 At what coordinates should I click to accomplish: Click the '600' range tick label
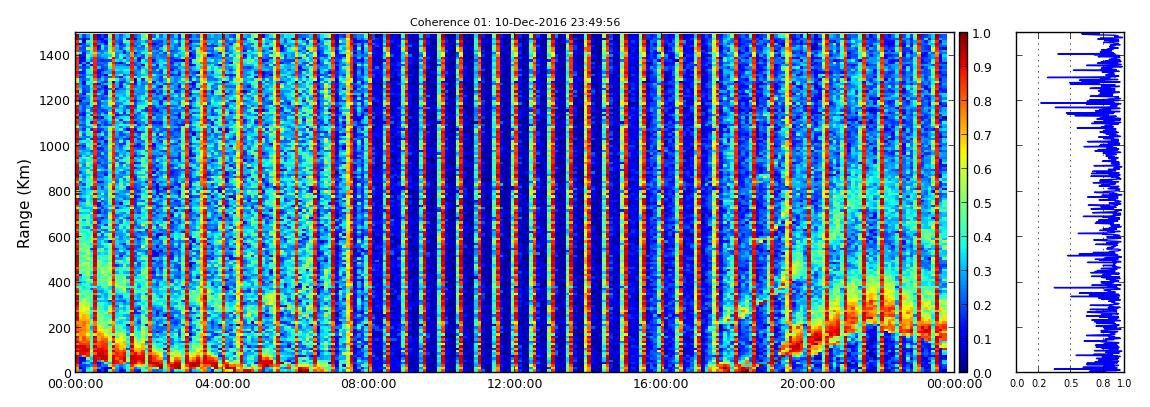coord(59,237)
